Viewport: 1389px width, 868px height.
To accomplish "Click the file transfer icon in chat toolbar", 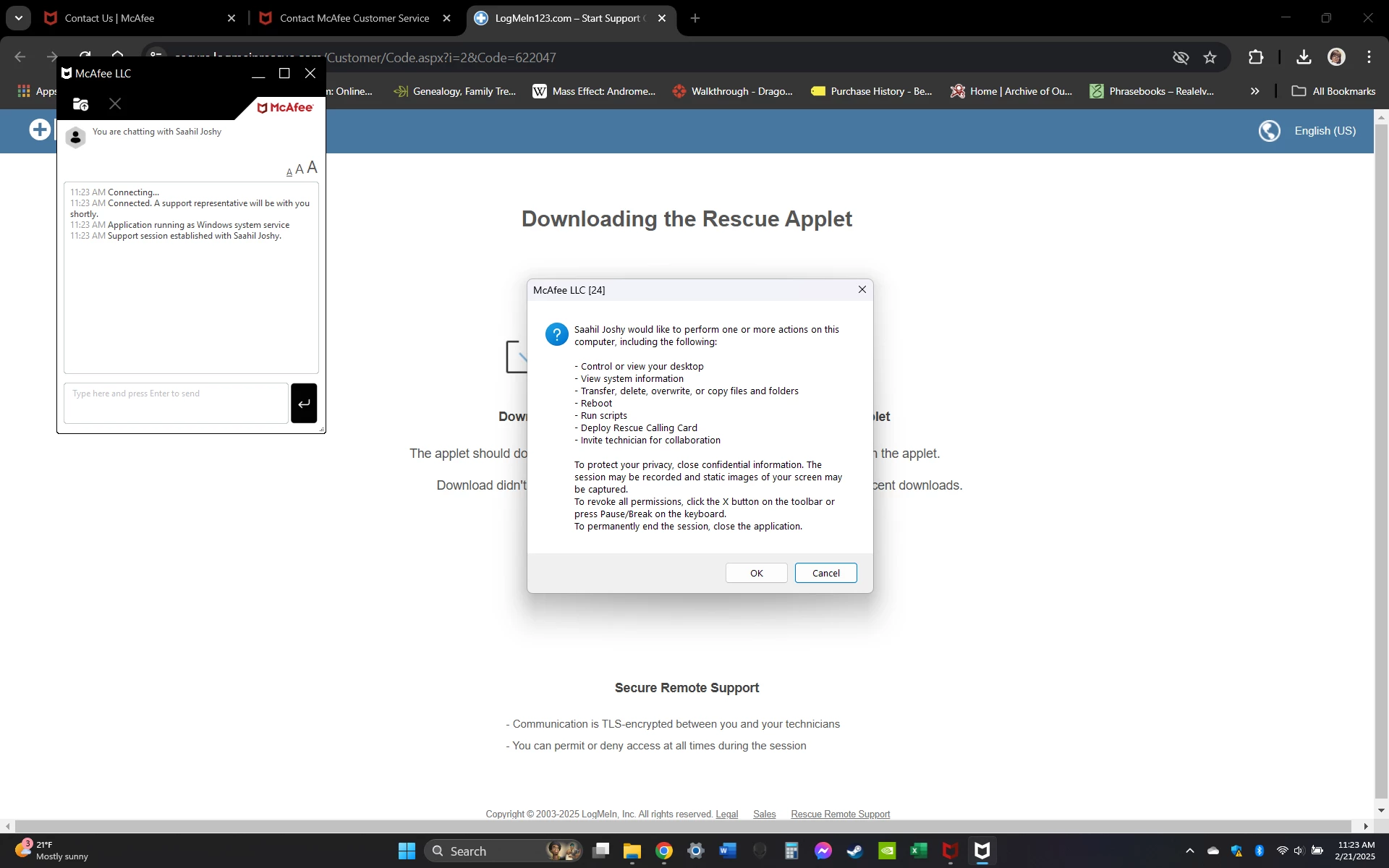I will click(x=80, y=104).
